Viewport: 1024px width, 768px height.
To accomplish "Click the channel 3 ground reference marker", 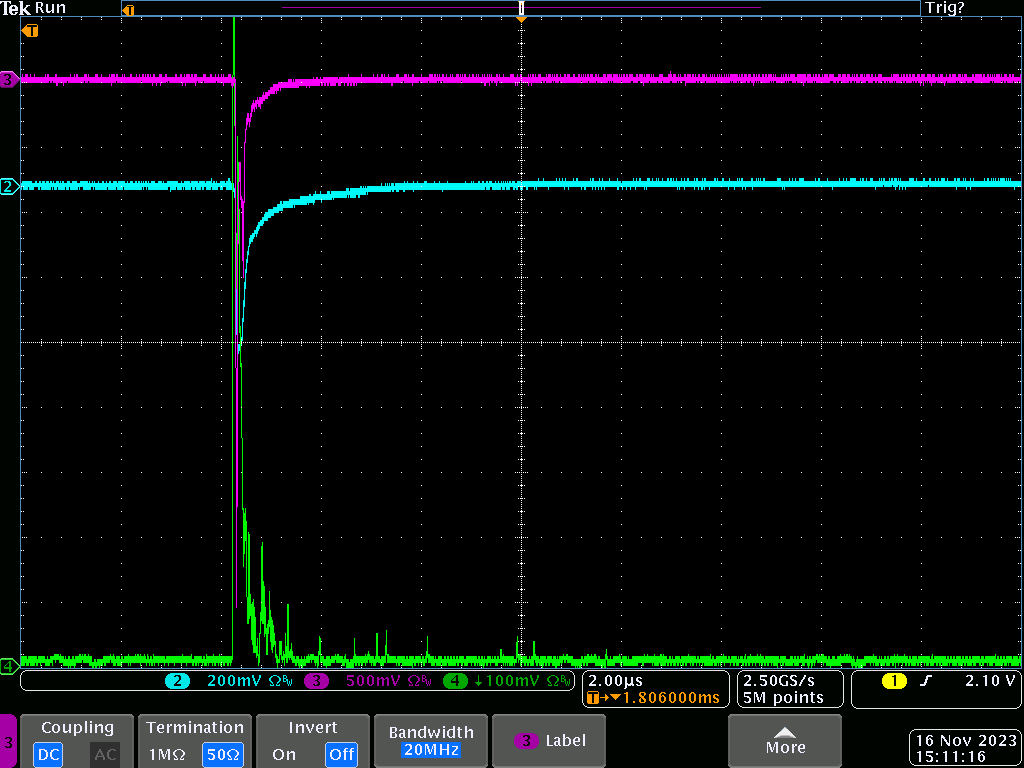I will click(x=9, y=79).
